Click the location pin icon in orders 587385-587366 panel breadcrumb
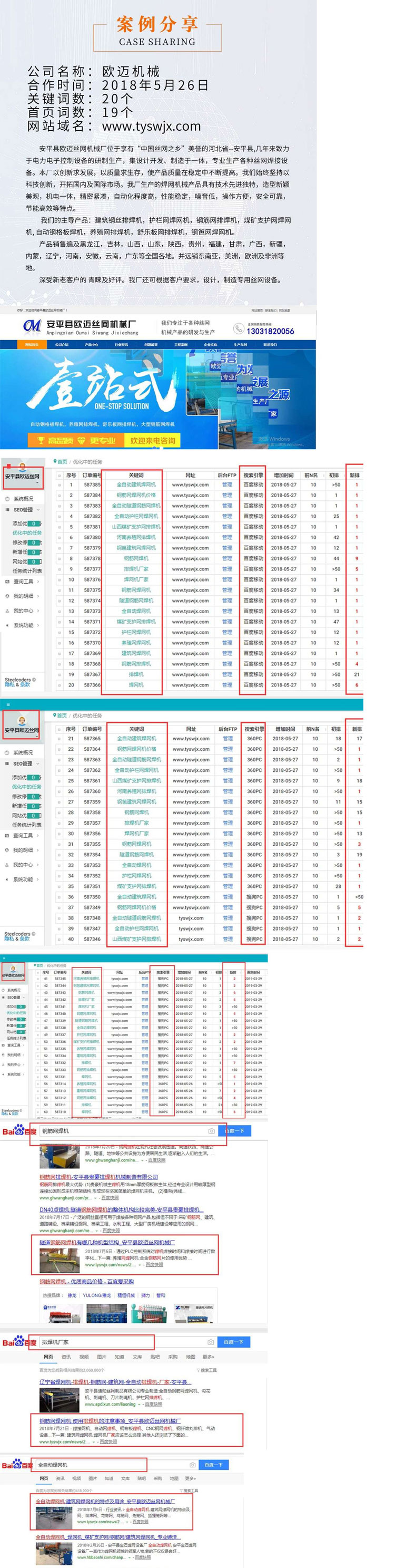Viewport: 395px width, 1568px height. (55, 461)
